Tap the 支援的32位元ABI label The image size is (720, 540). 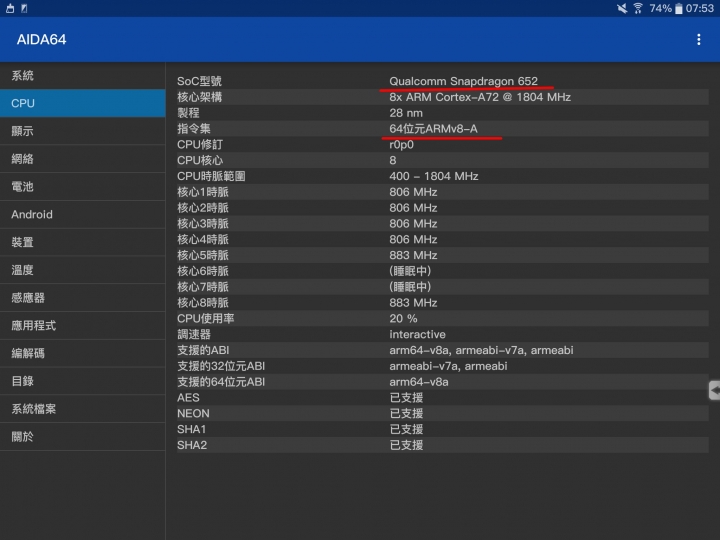point(221,366)
